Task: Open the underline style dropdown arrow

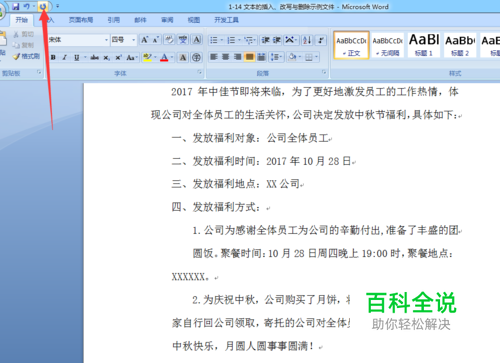Action: tap(85, 58)
